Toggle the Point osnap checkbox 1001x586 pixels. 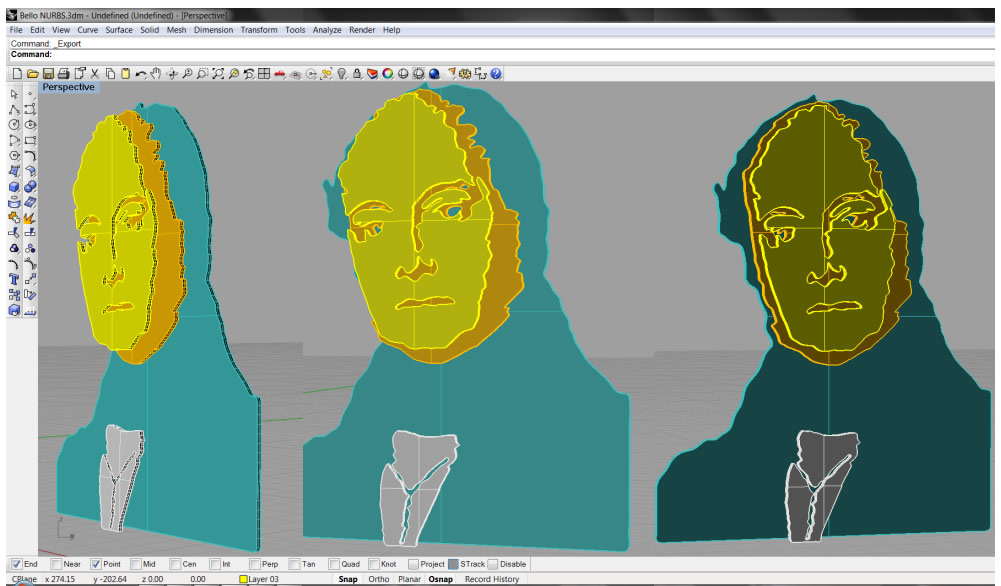(96, 564)
